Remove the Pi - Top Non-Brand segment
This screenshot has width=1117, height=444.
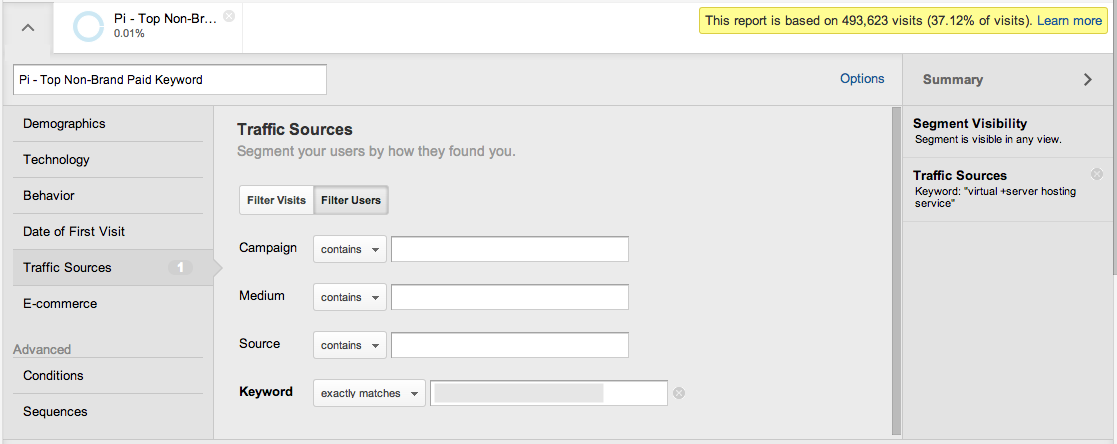click(x=229, y=16)
